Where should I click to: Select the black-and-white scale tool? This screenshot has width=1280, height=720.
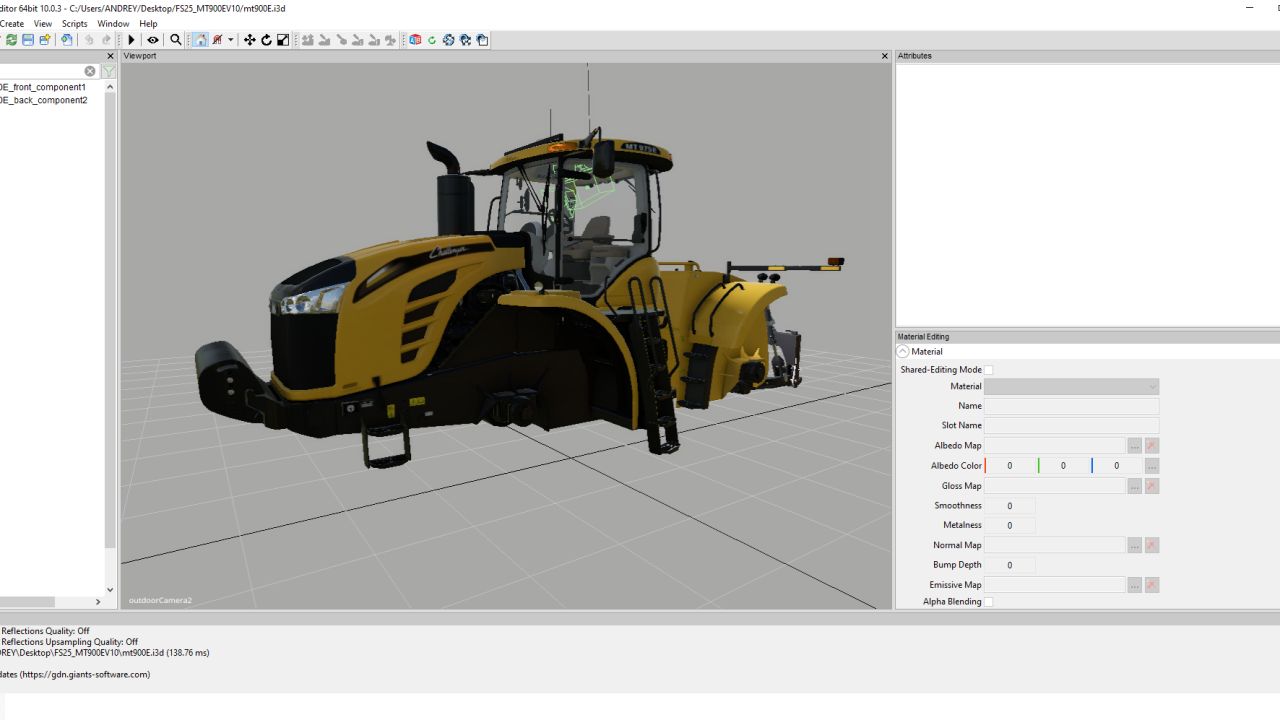283,40
